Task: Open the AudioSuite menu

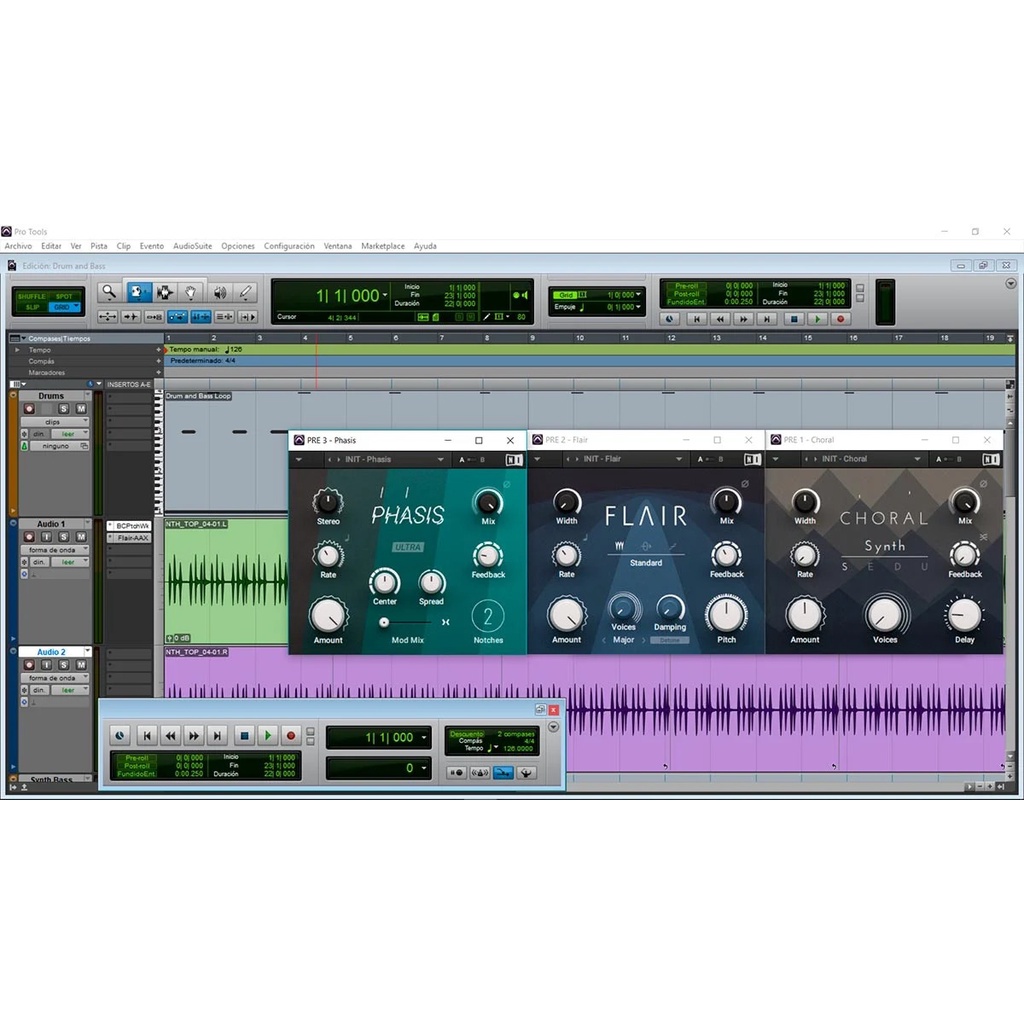Action: tap(193, 246)
